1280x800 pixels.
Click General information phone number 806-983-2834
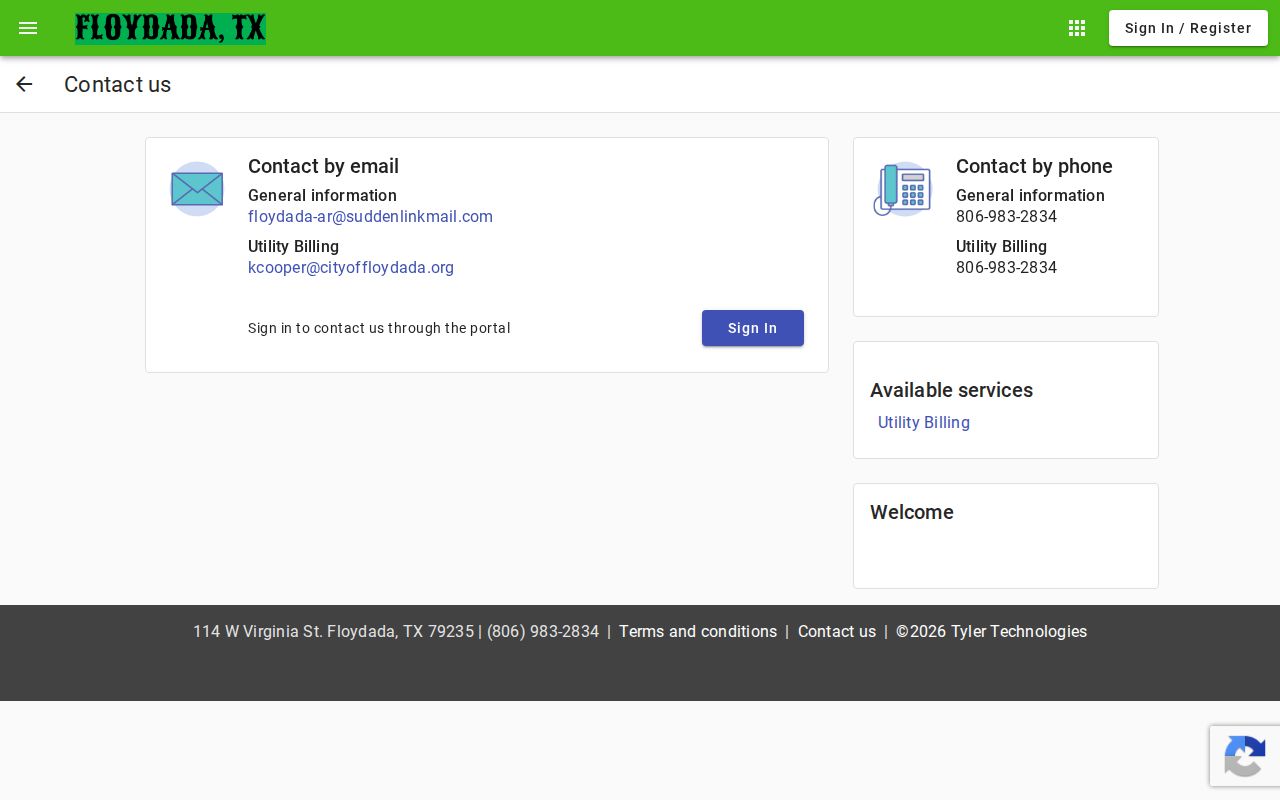[1006, 217]
